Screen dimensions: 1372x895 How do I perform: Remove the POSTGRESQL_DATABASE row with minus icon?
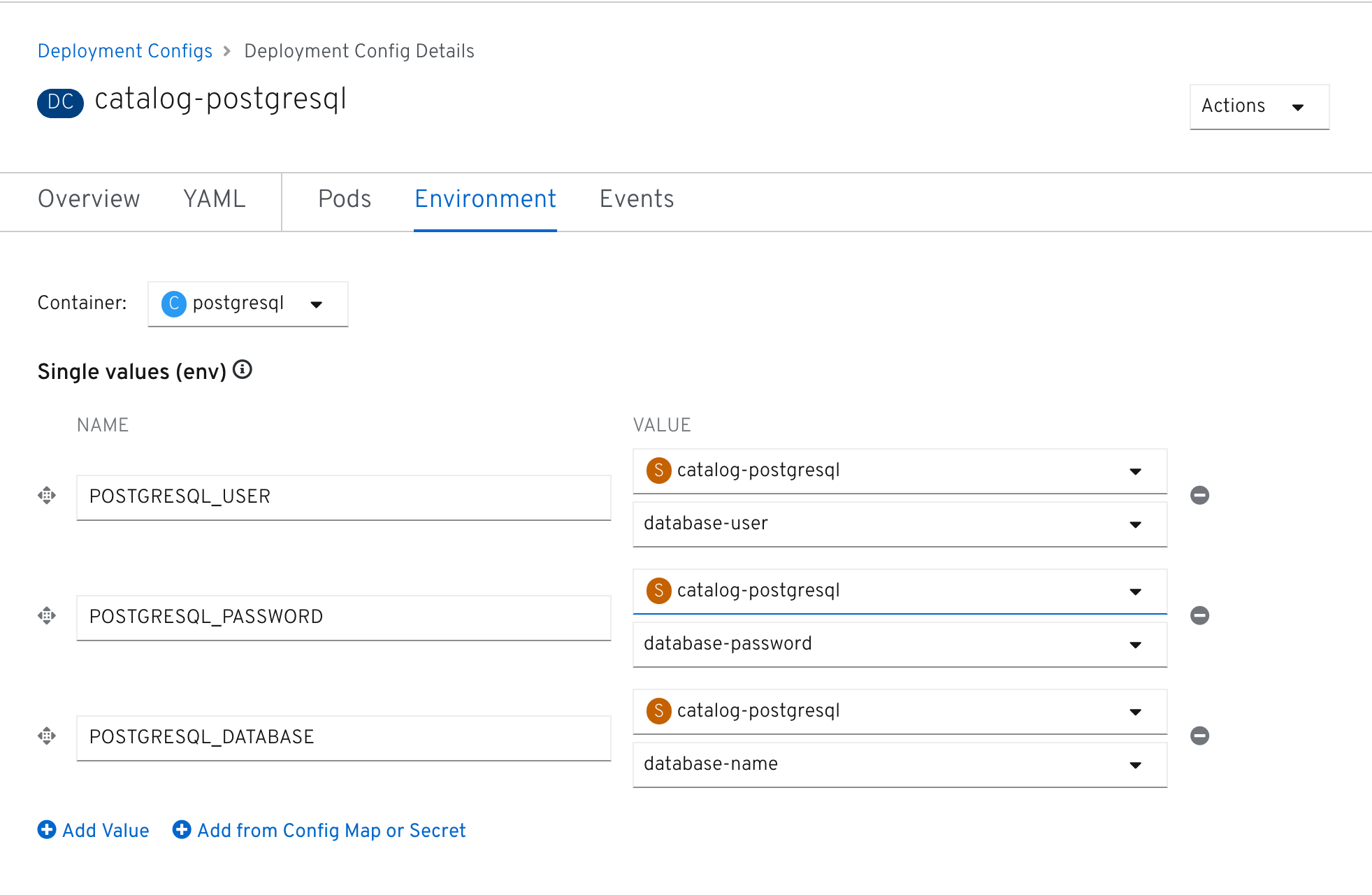coord(1199,736)
